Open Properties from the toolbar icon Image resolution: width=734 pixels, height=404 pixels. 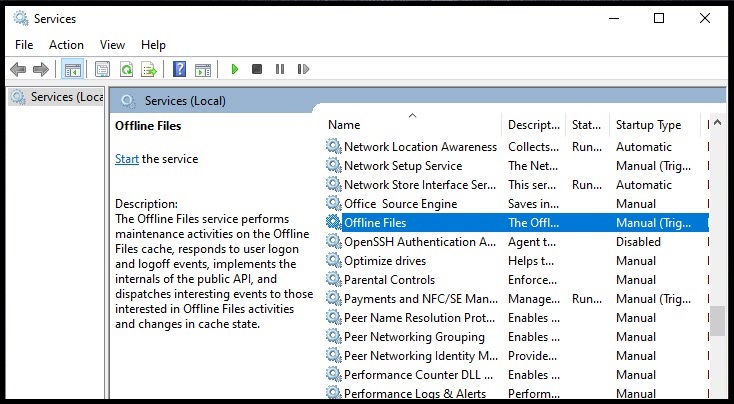point(102,70)
